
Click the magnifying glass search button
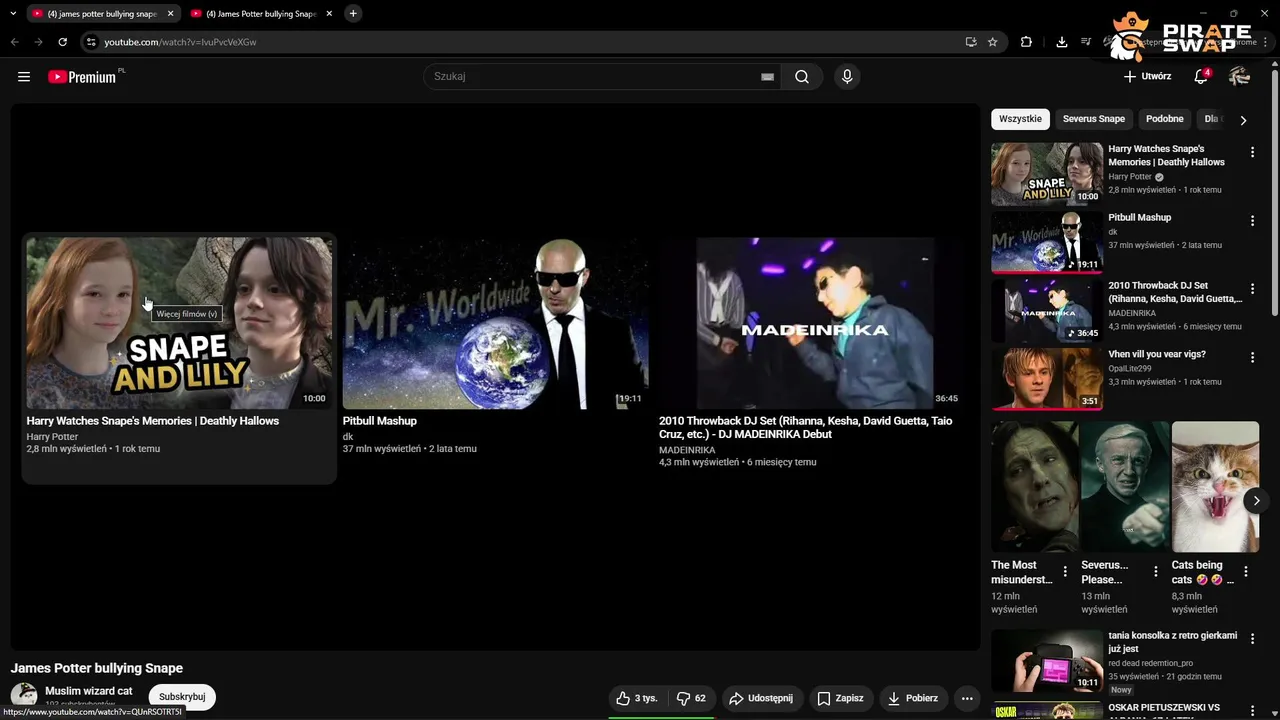[x=802, y=77]
